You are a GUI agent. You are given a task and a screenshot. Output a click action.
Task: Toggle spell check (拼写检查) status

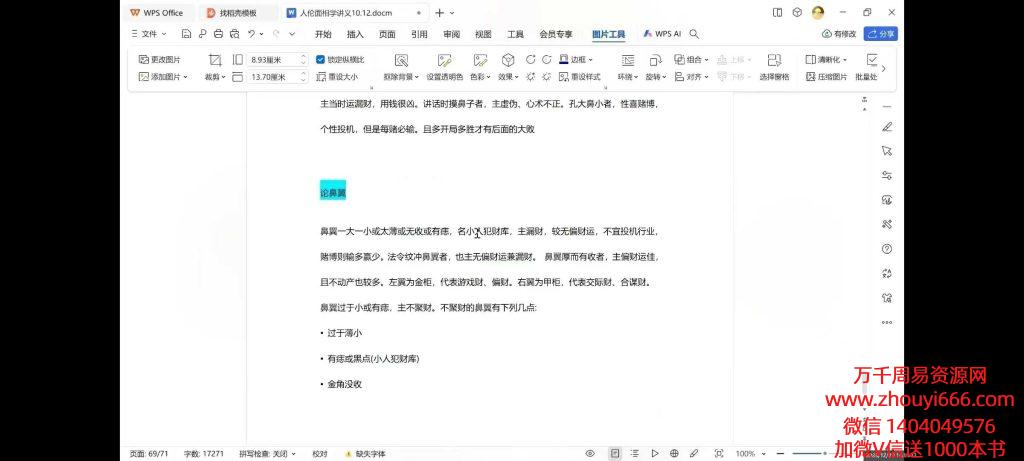coord(266,453)
